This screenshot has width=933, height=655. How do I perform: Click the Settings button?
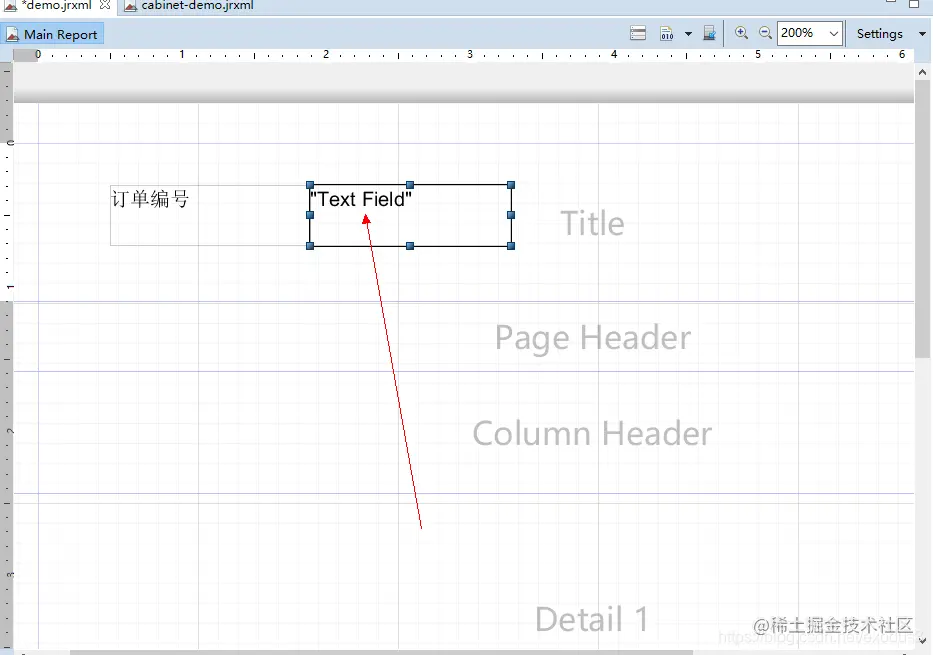[x=879, y=34]
